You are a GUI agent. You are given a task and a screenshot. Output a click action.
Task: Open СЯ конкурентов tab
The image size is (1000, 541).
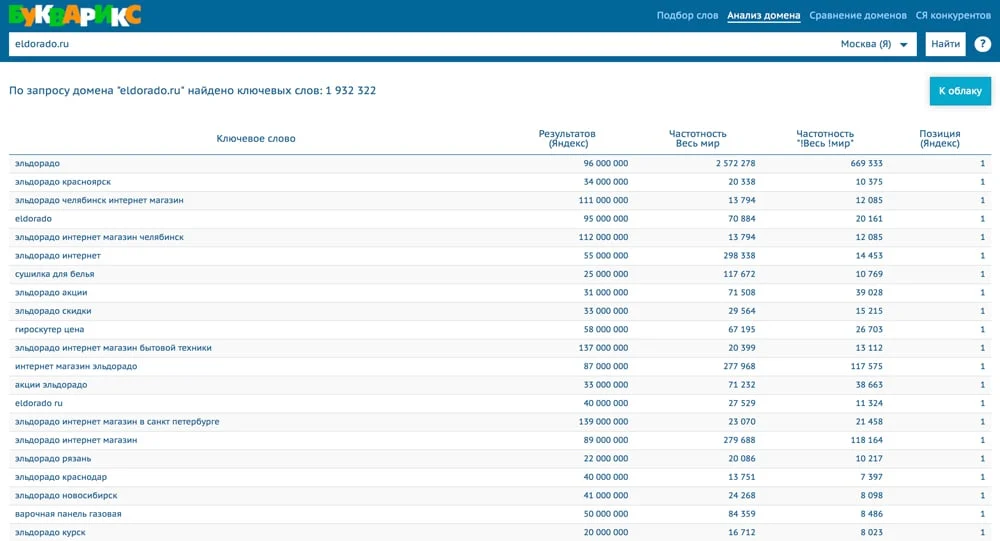point(953,15)
